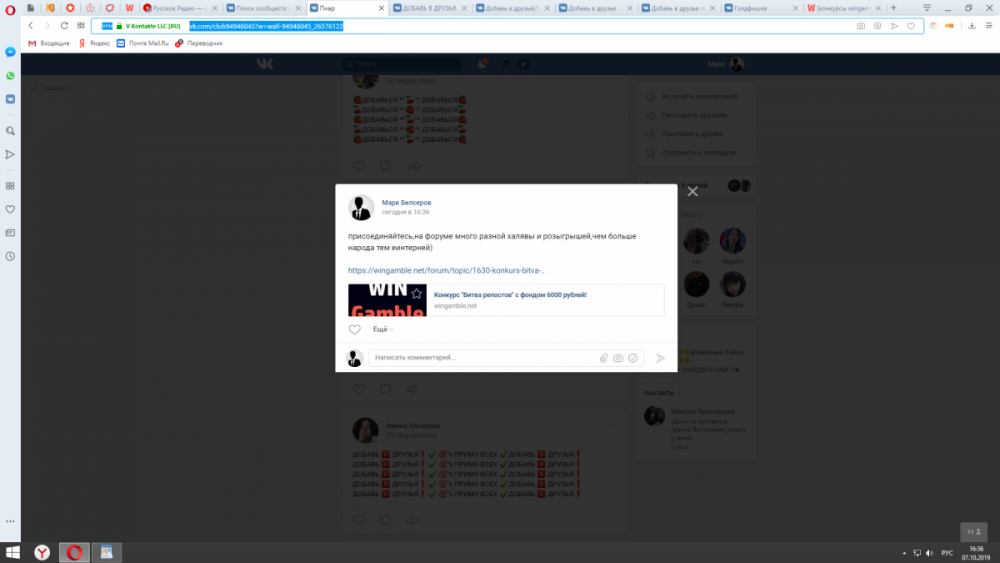Open WhatsApp in the Opera sidebar
Screen dimensions: 1000x563
pyautogui.click(x=10, y=76)
